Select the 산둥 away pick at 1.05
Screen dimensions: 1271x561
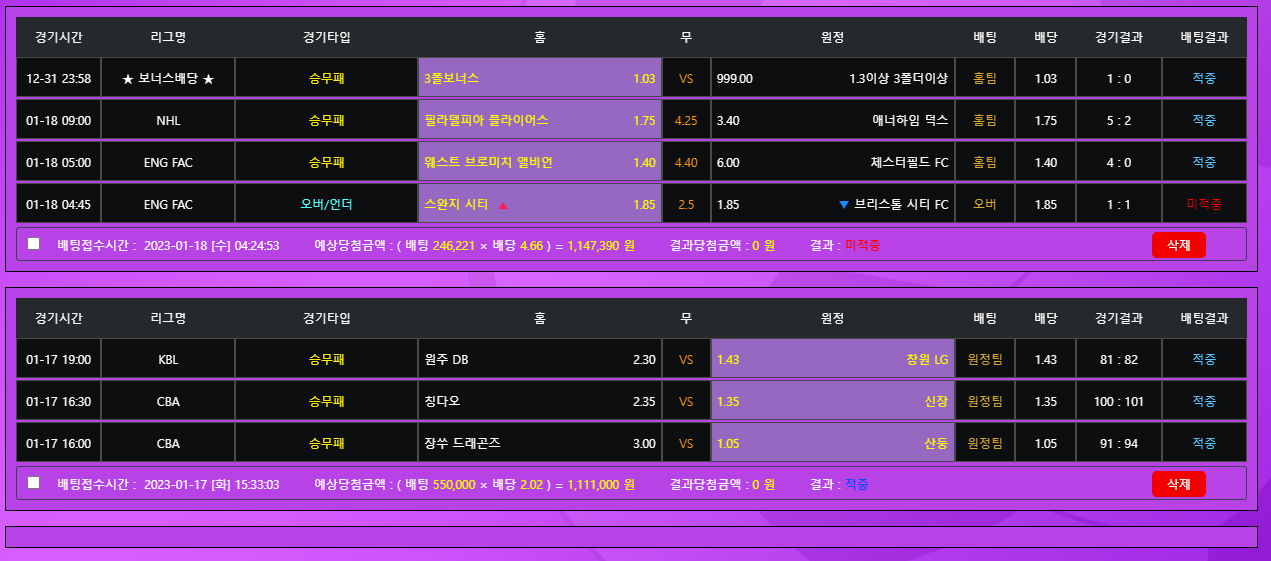[x=832, y=444]
